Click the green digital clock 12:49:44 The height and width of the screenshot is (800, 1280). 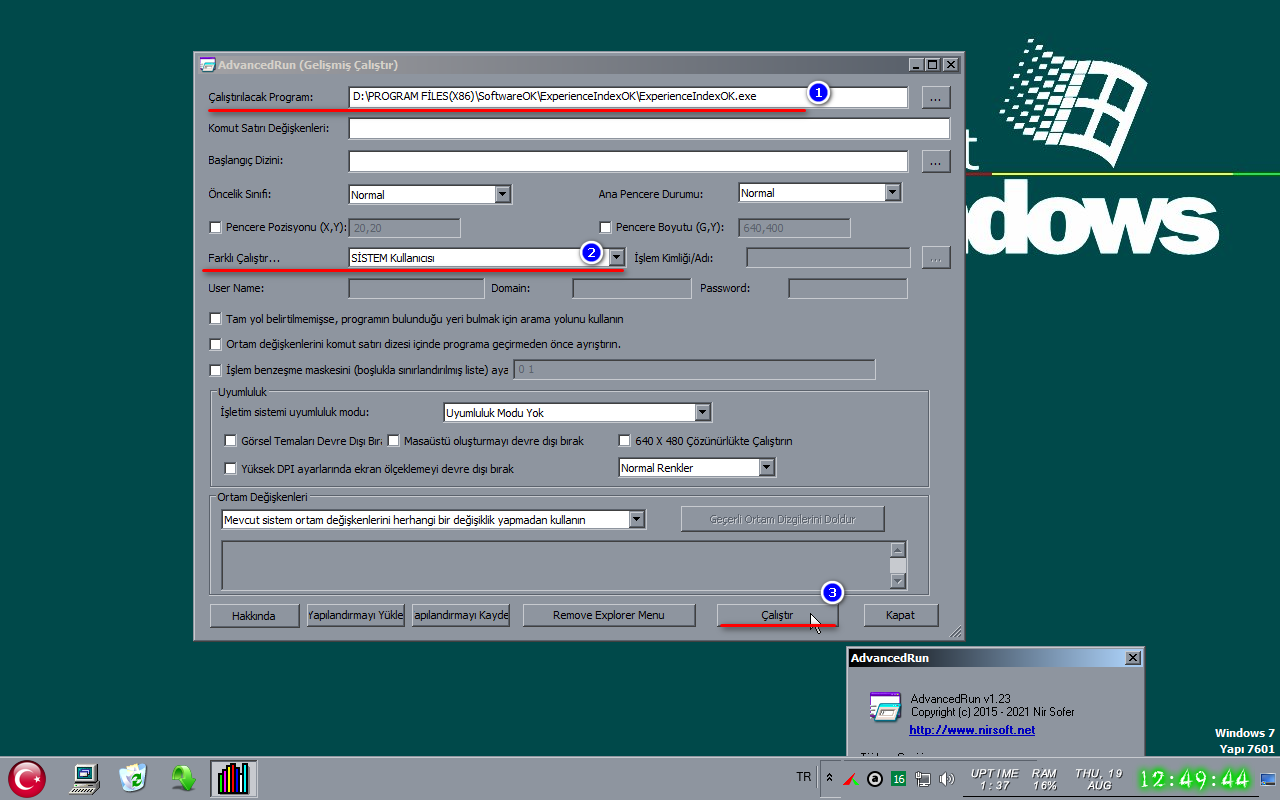coord(1196,779)
